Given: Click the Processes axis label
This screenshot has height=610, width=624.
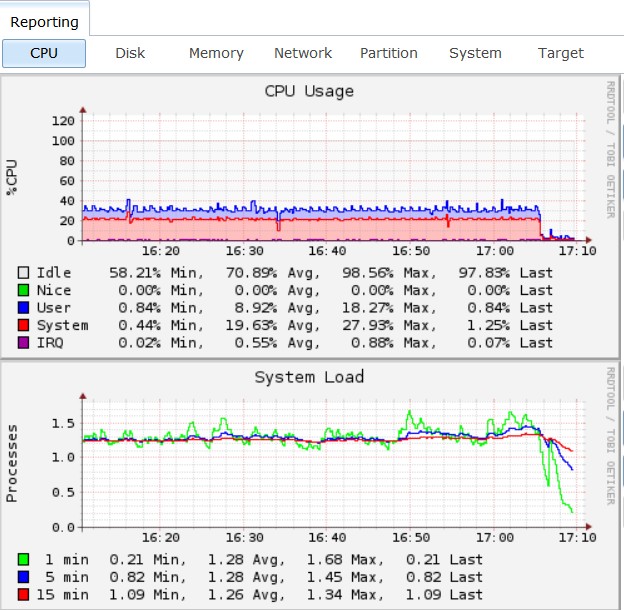Looking at the screenshot, I should (x=12, y=463).
